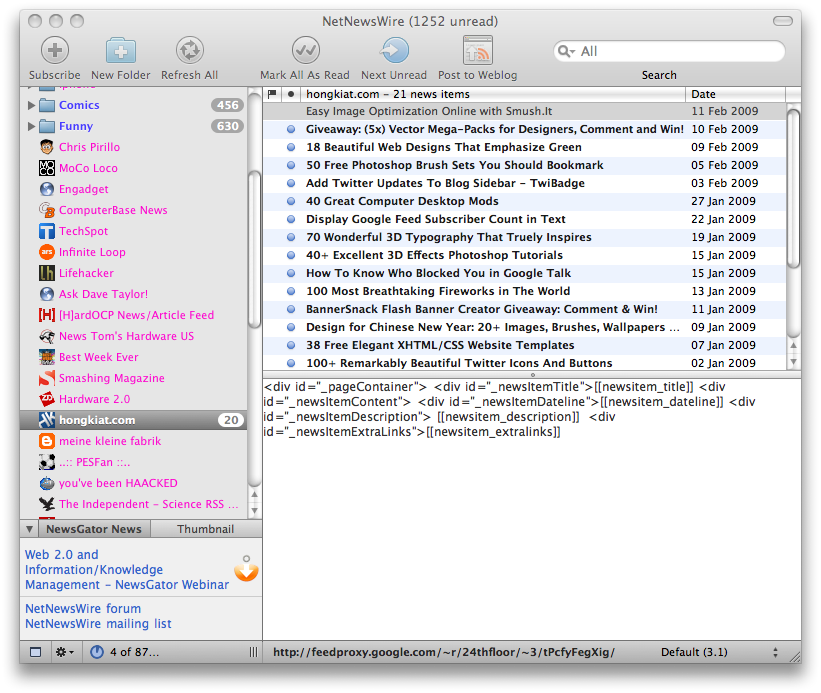The height and width of the screenshot is (693, 821).
Task: Open the gear action menu
Action: pos(65,652)
